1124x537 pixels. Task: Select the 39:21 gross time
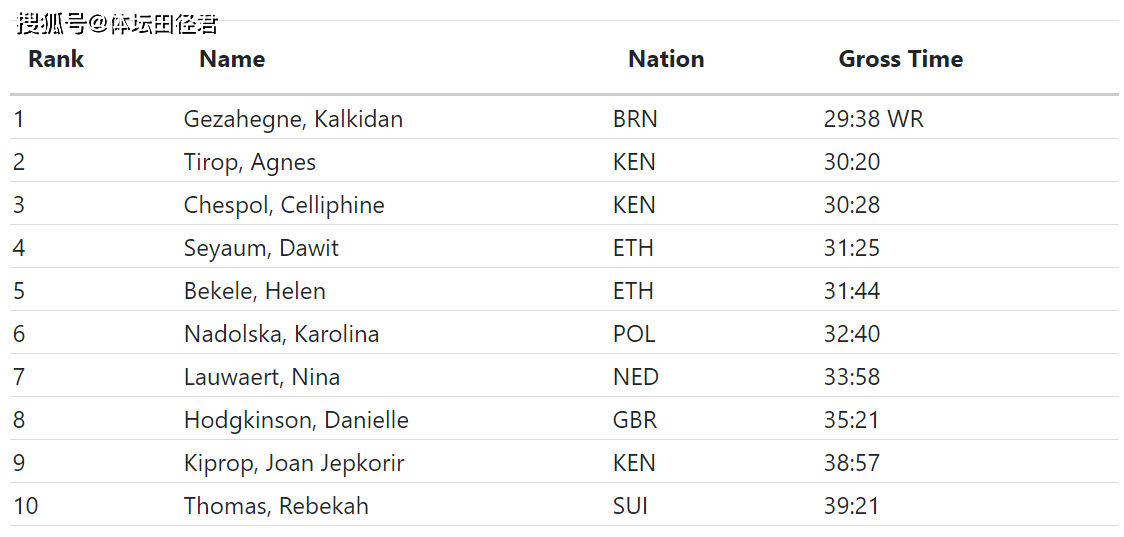click(851, 506)
